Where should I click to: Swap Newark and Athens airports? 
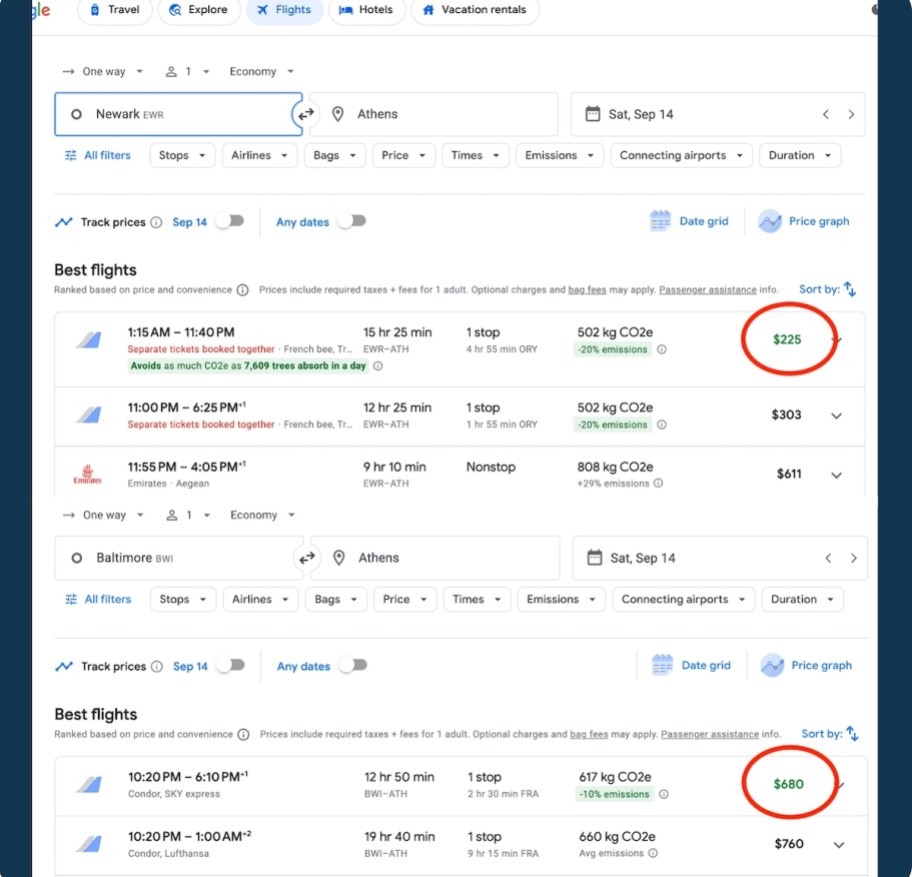pyautogui.click(x=306, y=114)
